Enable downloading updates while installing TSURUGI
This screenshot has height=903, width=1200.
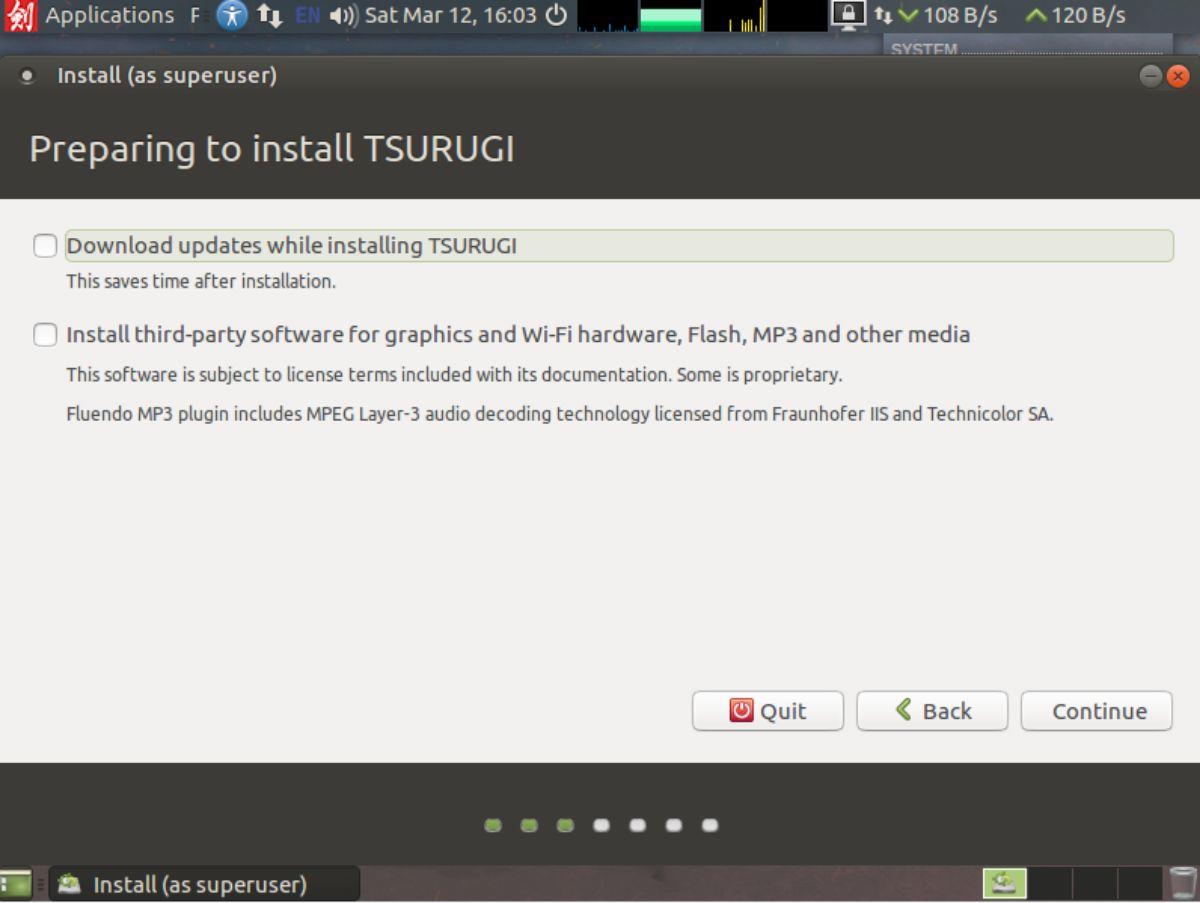(44, 245)
